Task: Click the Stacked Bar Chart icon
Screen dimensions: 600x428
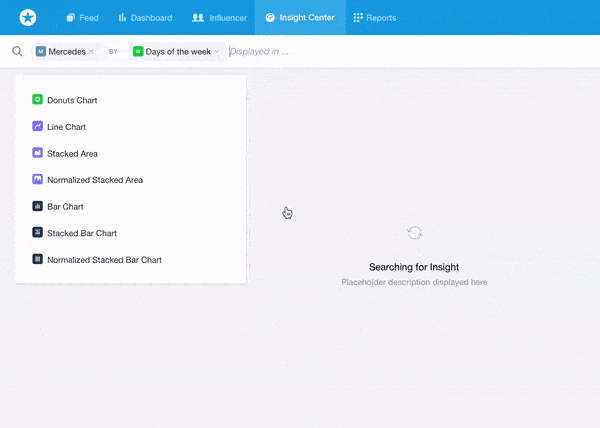Action: (37, 233)
